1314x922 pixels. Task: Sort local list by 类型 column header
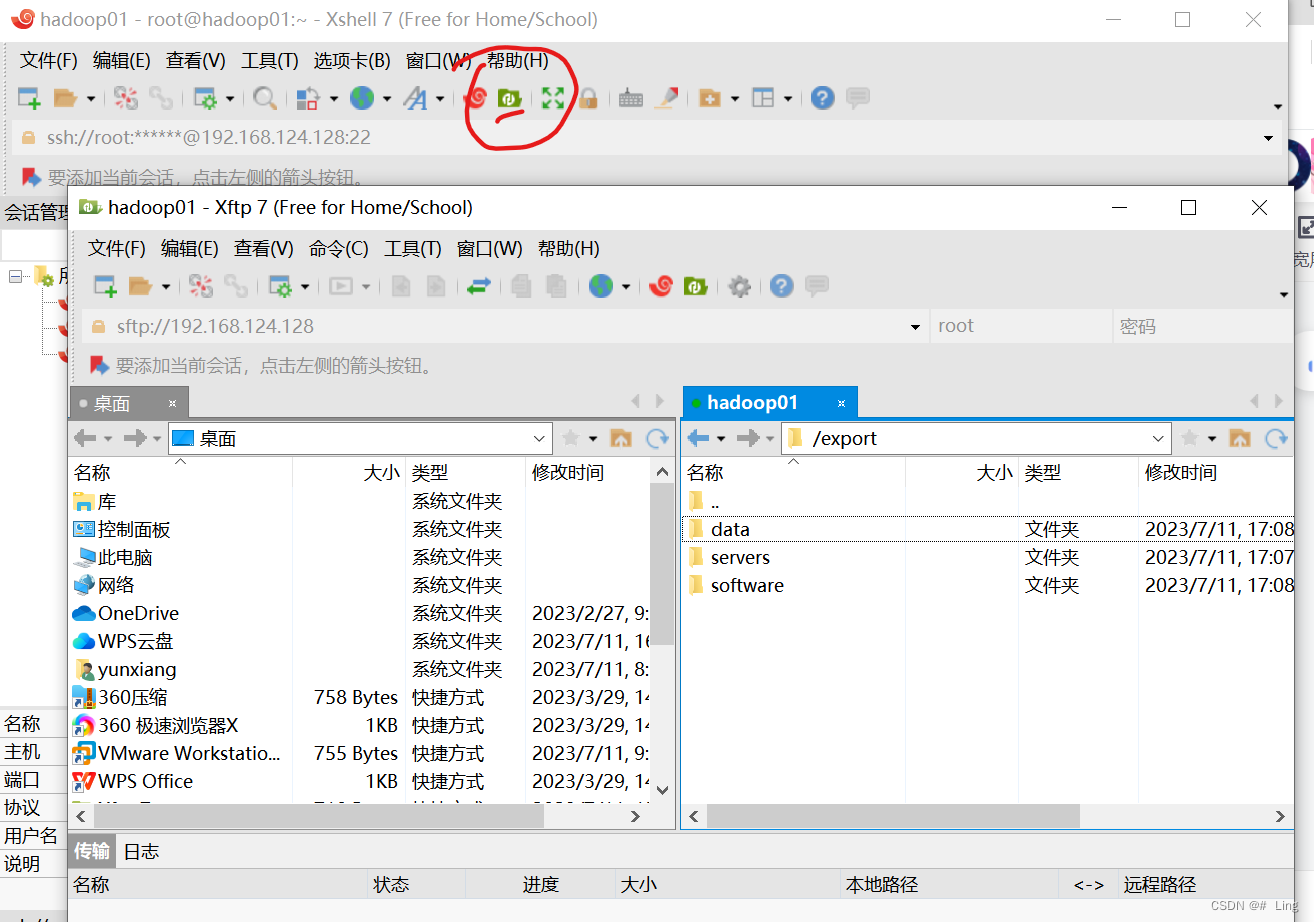pos(465,472)
